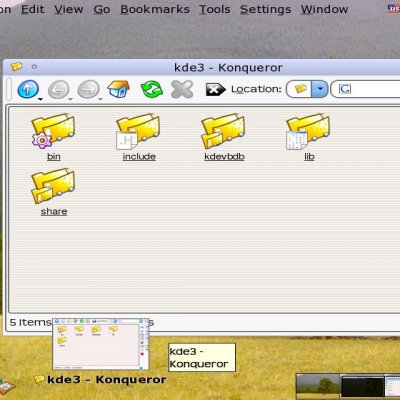The image size is (400, 400).
Task: Open the lib folder icon
Action: (x=308, y=131)
